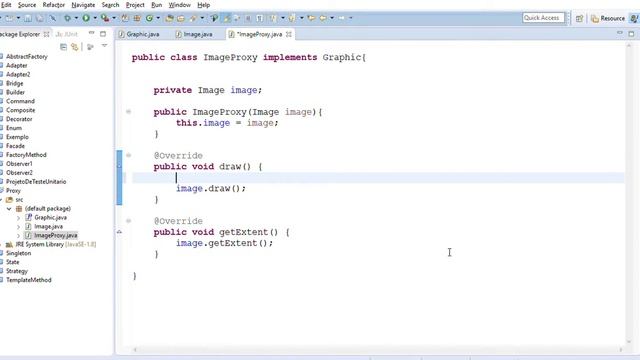Click the editor horizontal scrollbar right arrow
This screenshot has width=640, height=360.
[x=621, y=349]
